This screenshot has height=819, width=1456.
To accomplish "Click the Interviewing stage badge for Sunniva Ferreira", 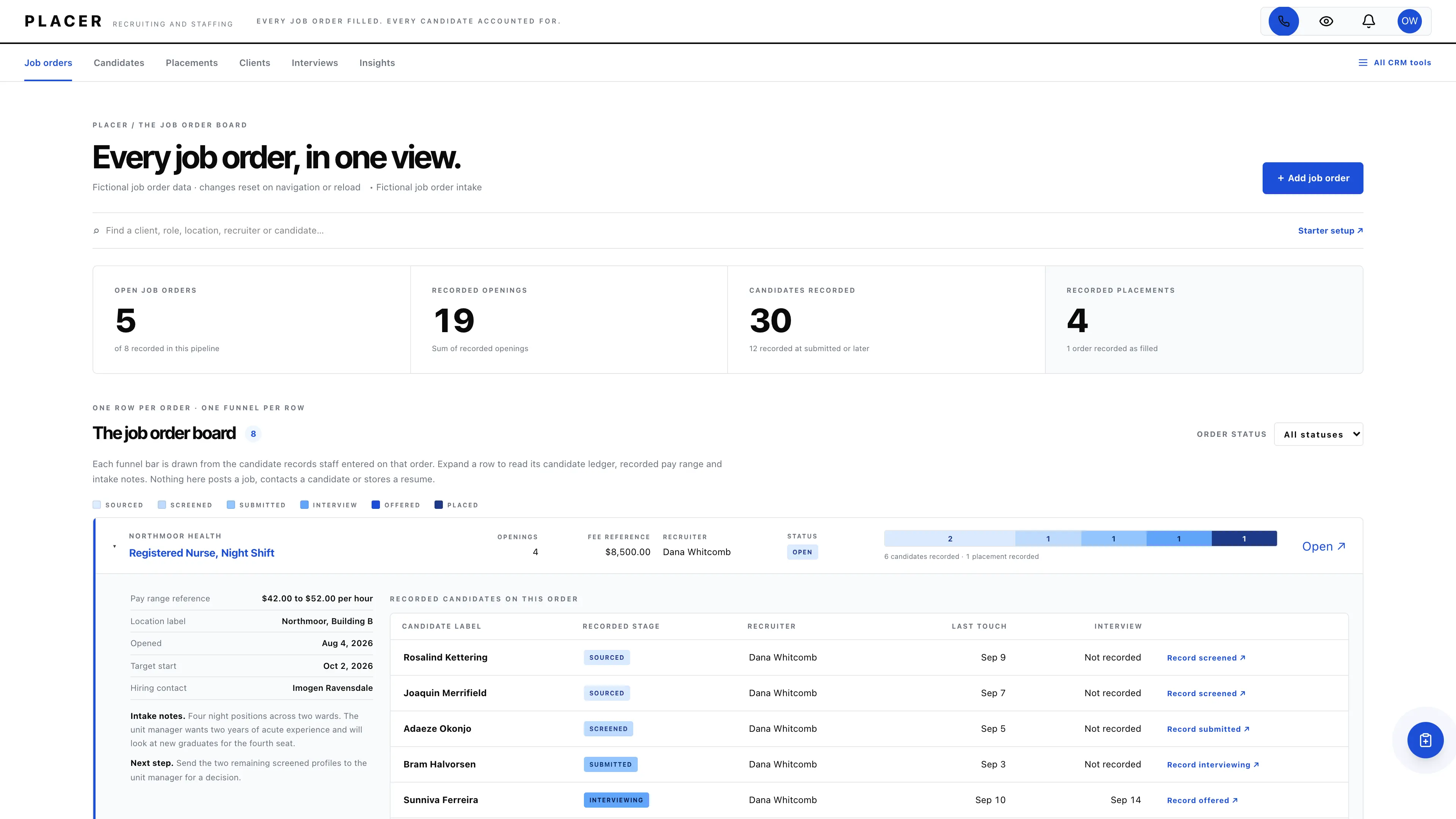I will tap(616, 800).
